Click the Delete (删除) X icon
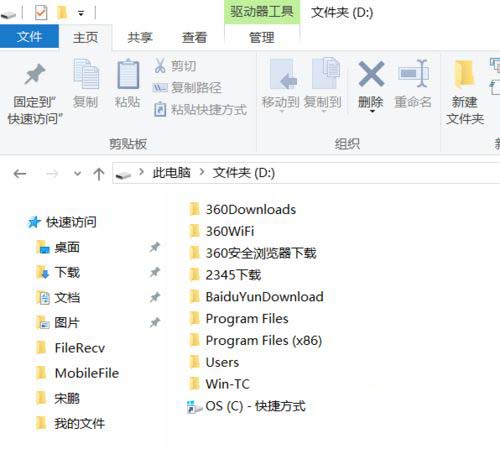The image size is (500, 449). [371, 74]
